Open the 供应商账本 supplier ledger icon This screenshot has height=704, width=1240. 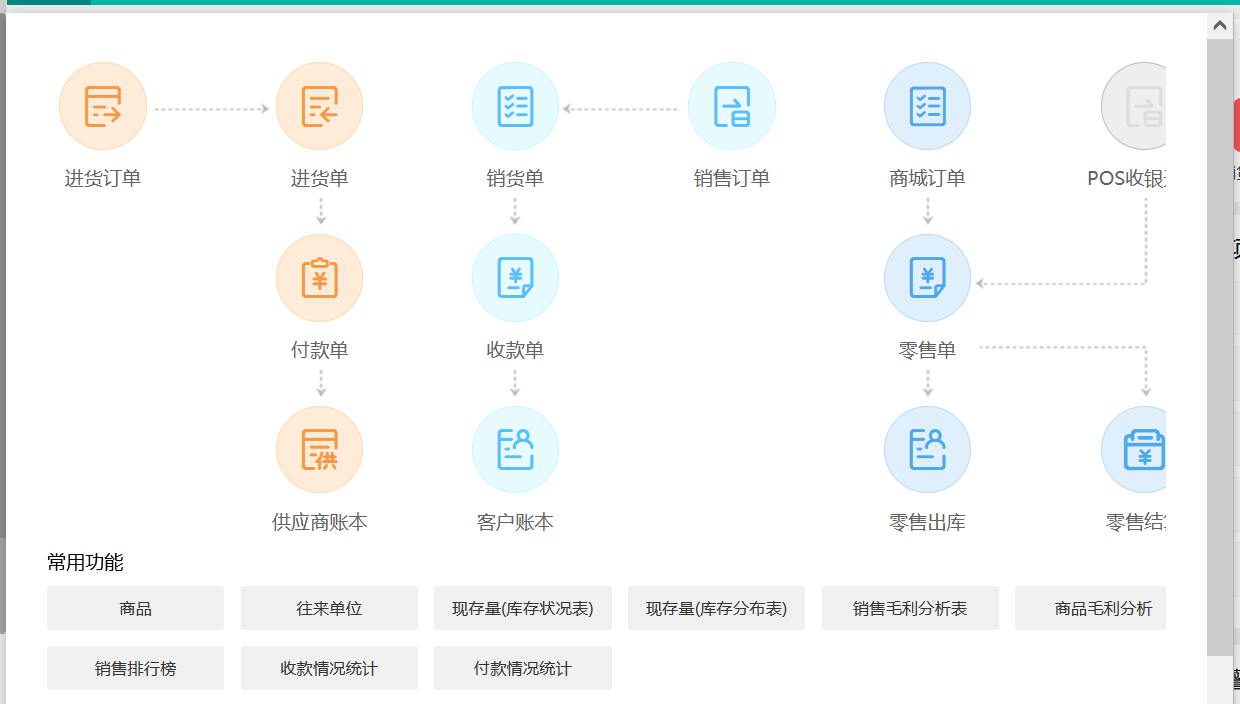(319, 449)
